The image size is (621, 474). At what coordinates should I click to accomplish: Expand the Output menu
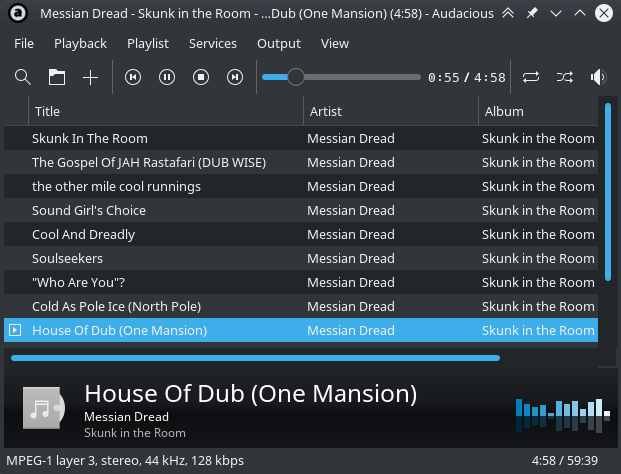pyautogui.click(x=279, y=43)
